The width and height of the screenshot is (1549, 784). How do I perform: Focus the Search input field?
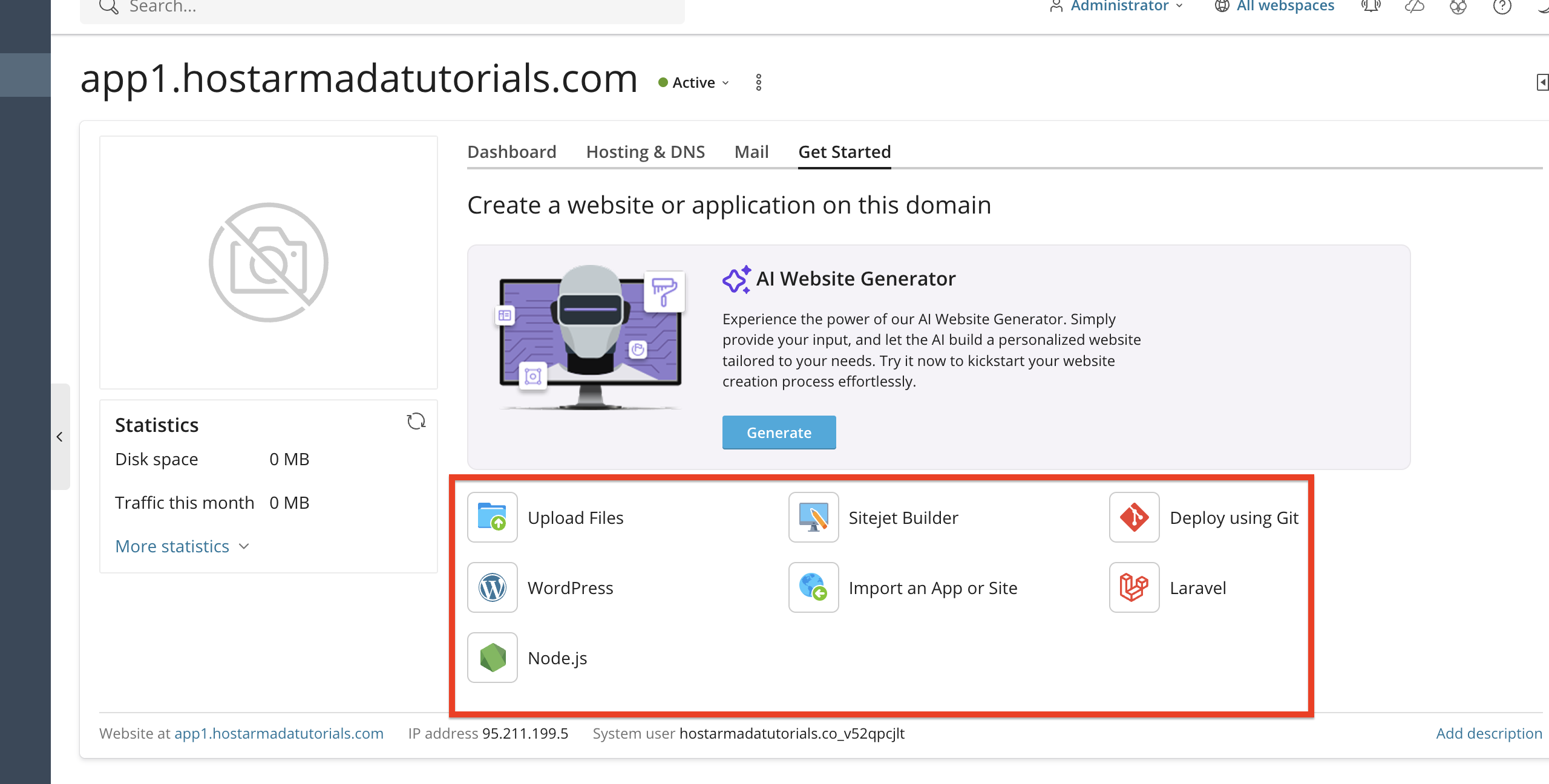[382, 7]
